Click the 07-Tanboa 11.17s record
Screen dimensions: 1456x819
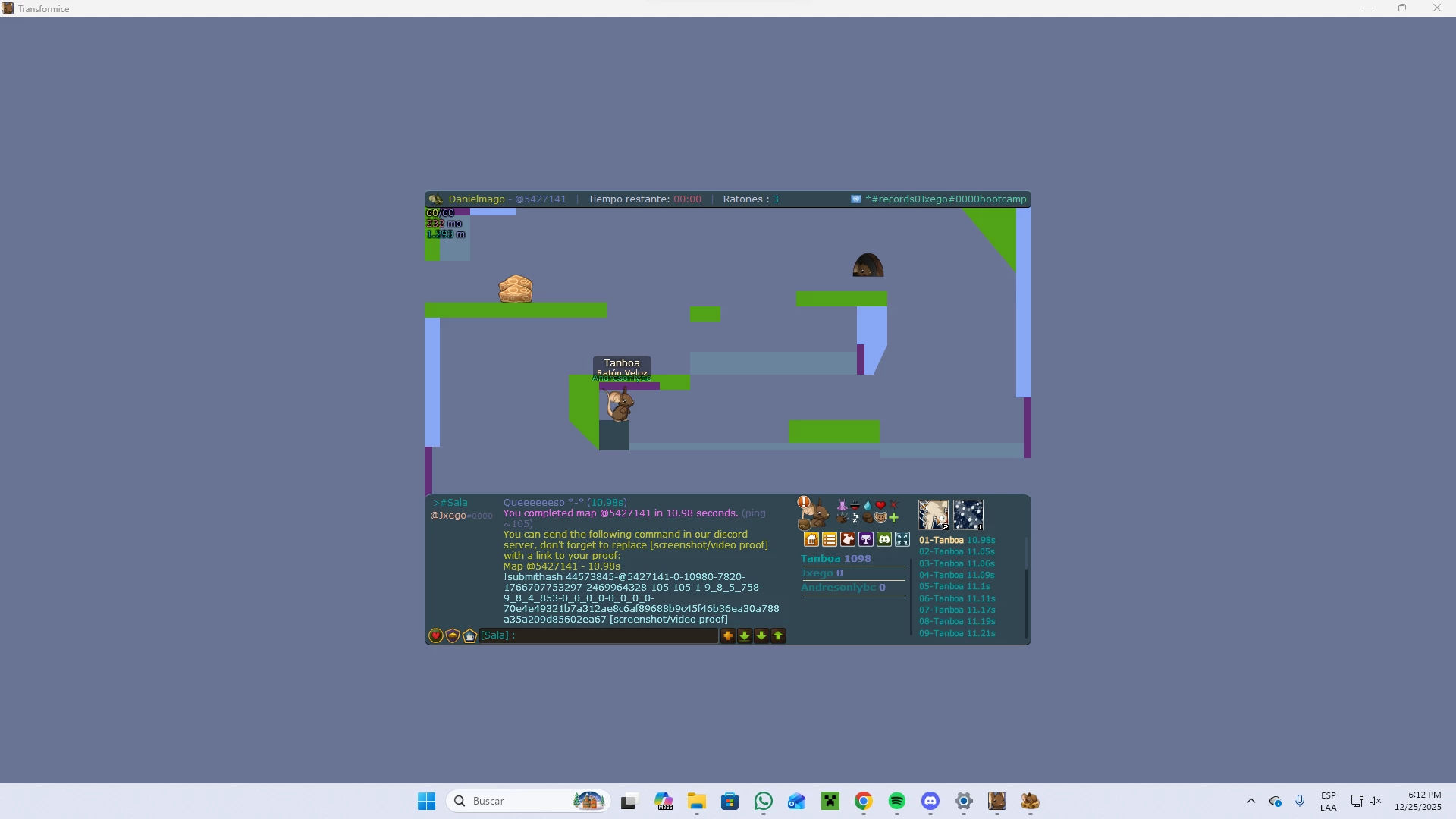[x=957, y=610]
